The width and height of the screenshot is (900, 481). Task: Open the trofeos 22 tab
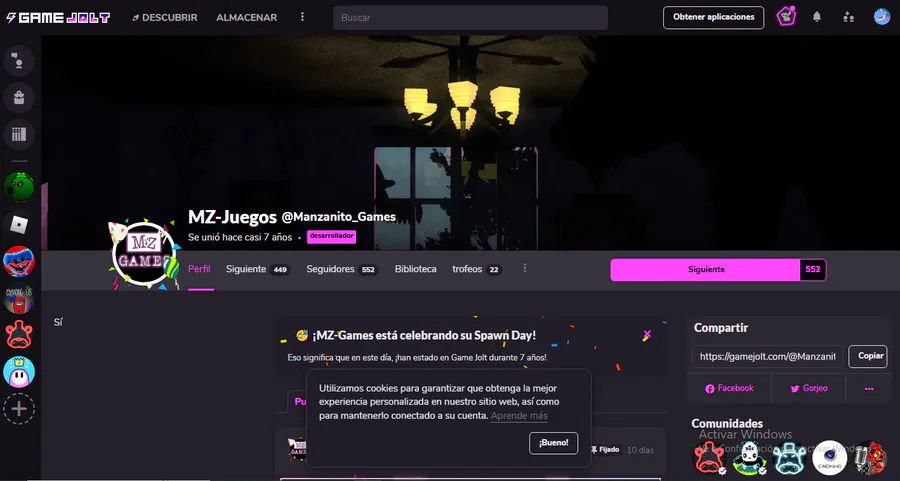point(477,269)
